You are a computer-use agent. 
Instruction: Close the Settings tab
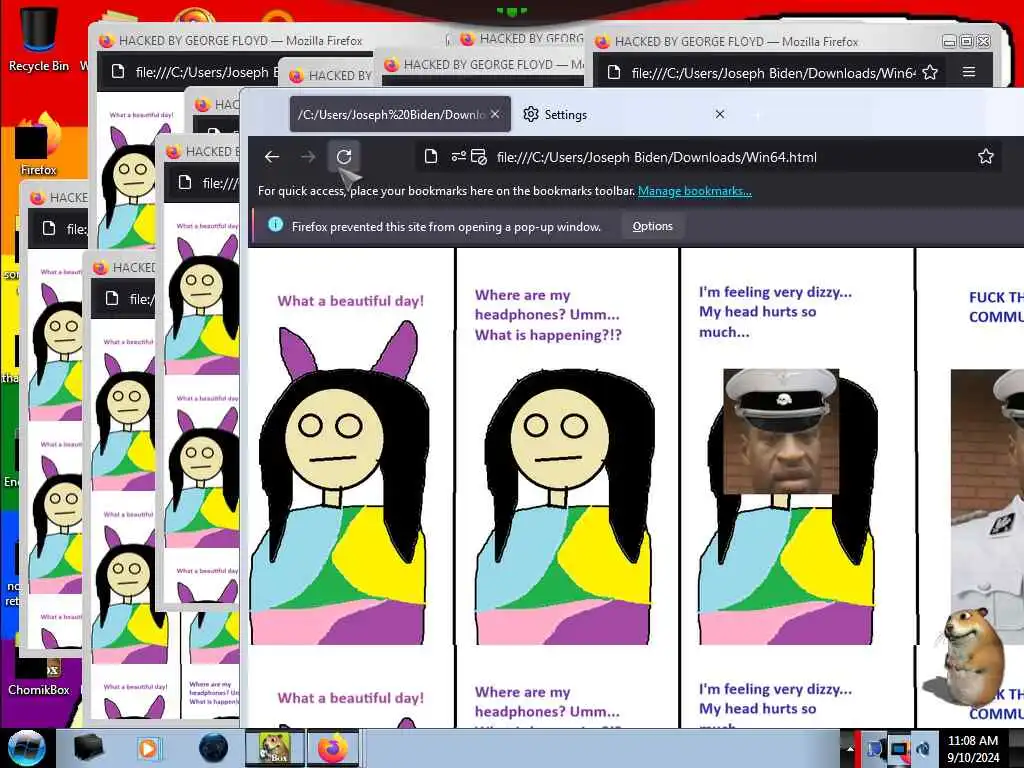click(720, 114)
